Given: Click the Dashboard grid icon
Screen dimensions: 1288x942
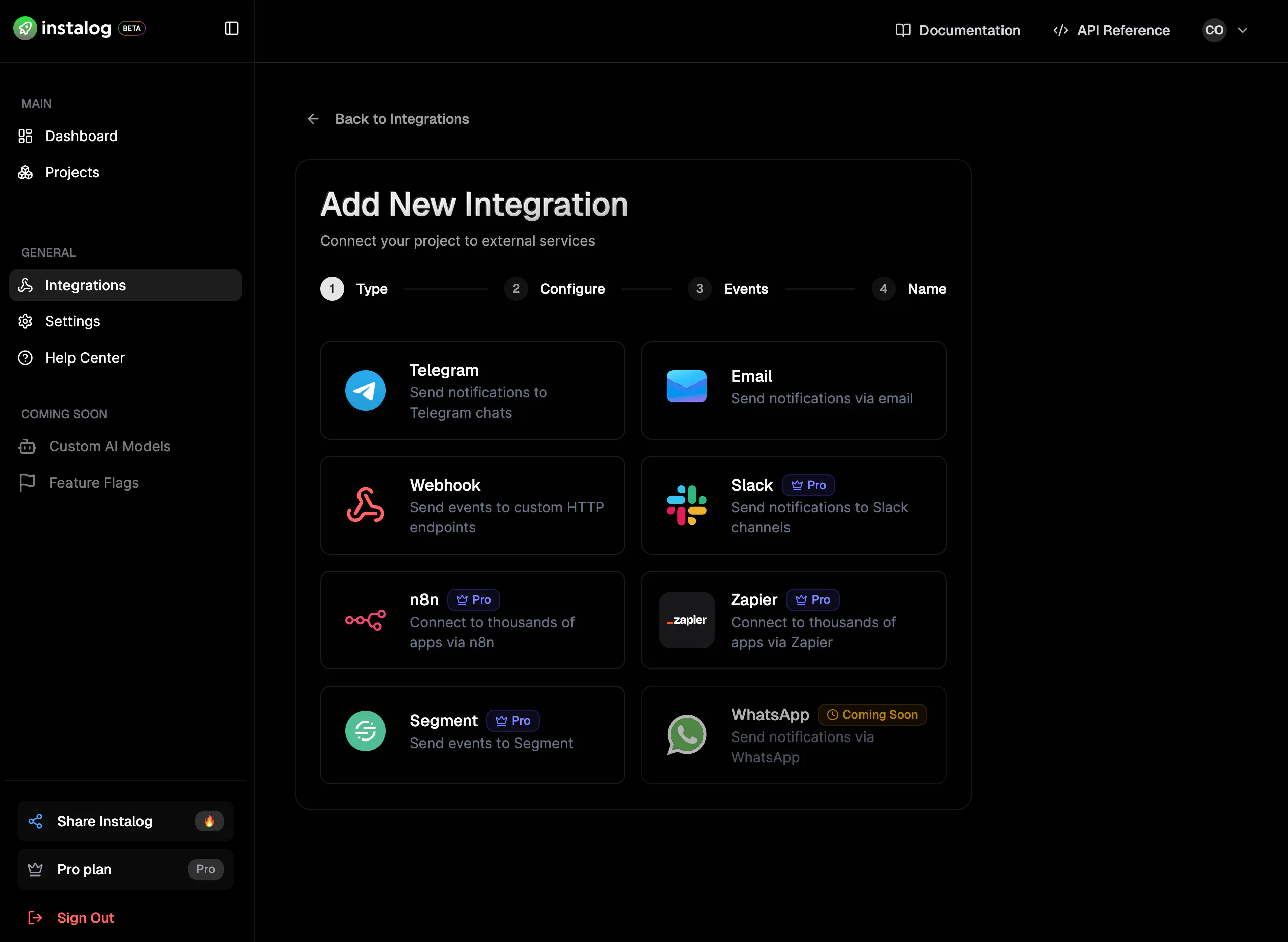Looking at the screenshot, I should point(25,136).
